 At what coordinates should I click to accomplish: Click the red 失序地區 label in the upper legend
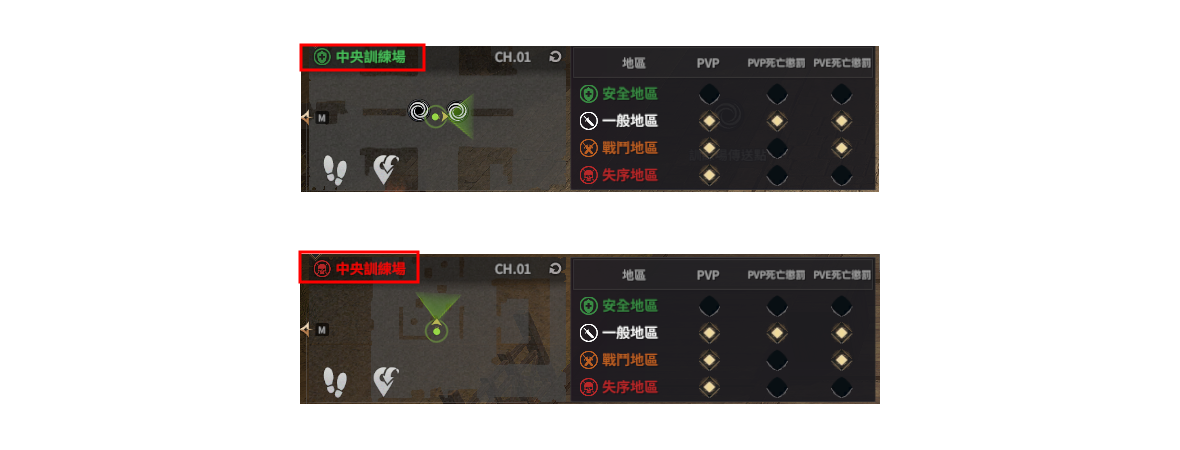630,175
